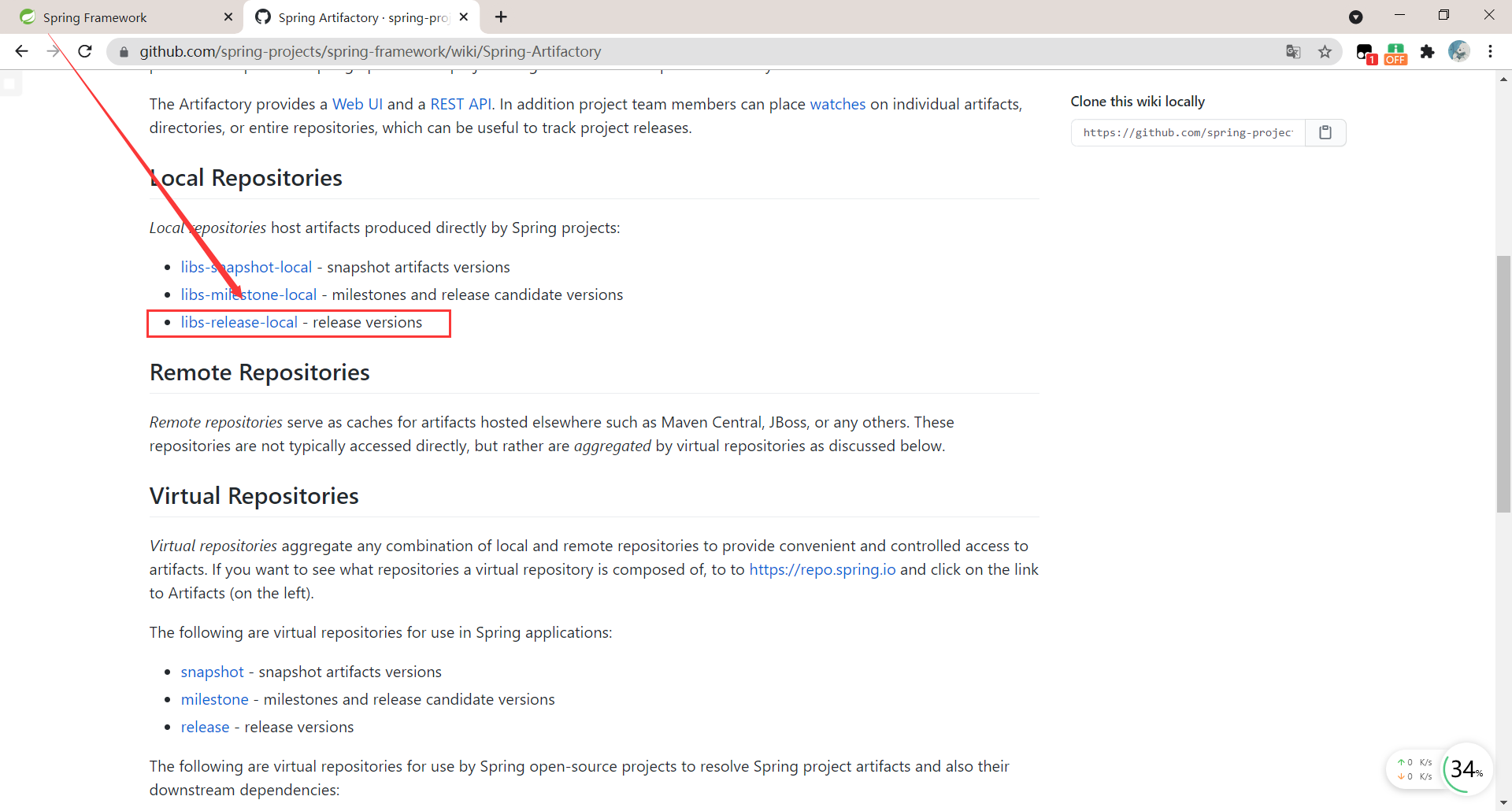Follow the watches link
The width and height of the screenshot is (1512, 811).
[838, 104]
